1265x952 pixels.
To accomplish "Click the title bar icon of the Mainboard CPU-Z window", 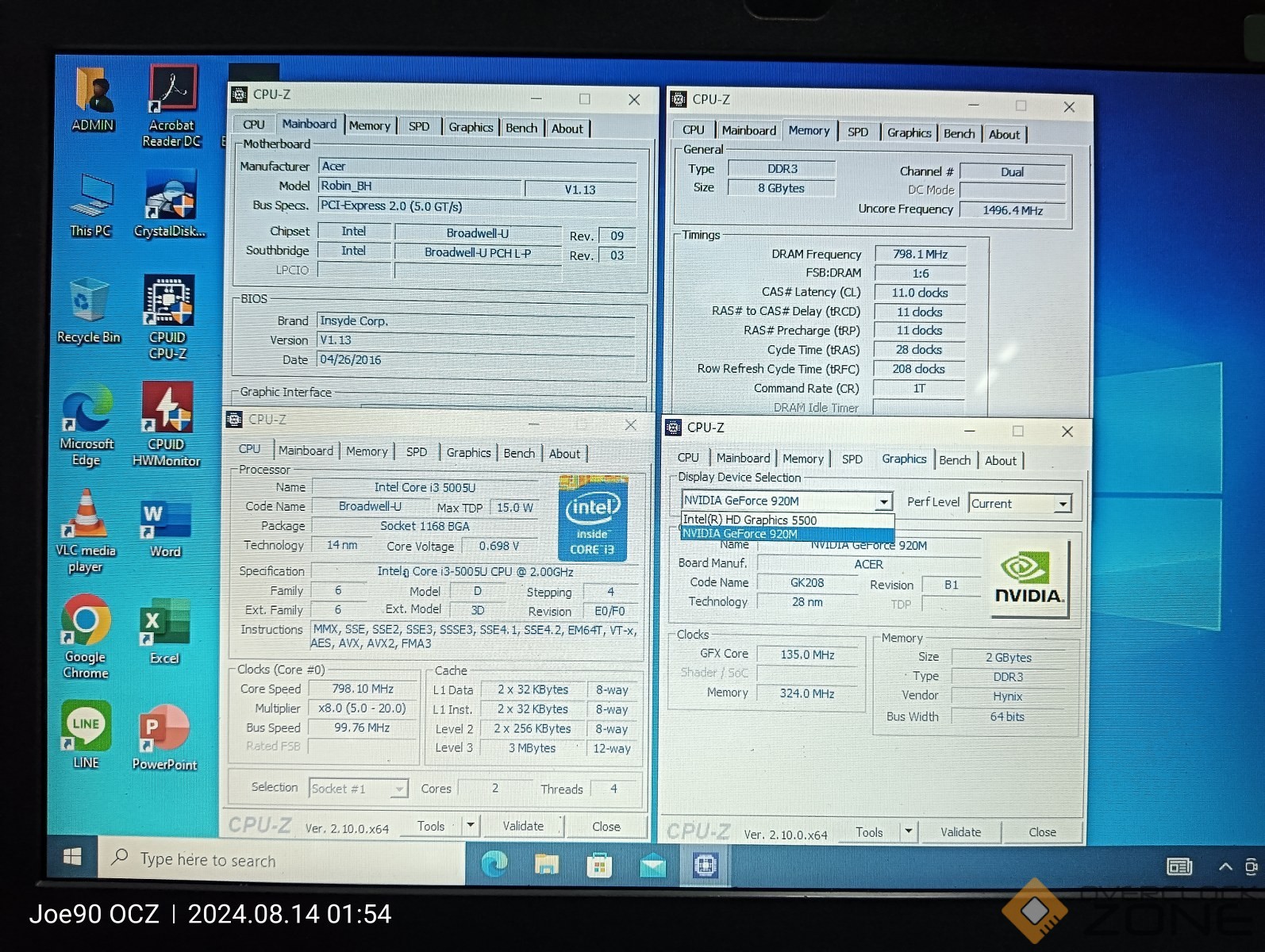I will pos(239,94).
